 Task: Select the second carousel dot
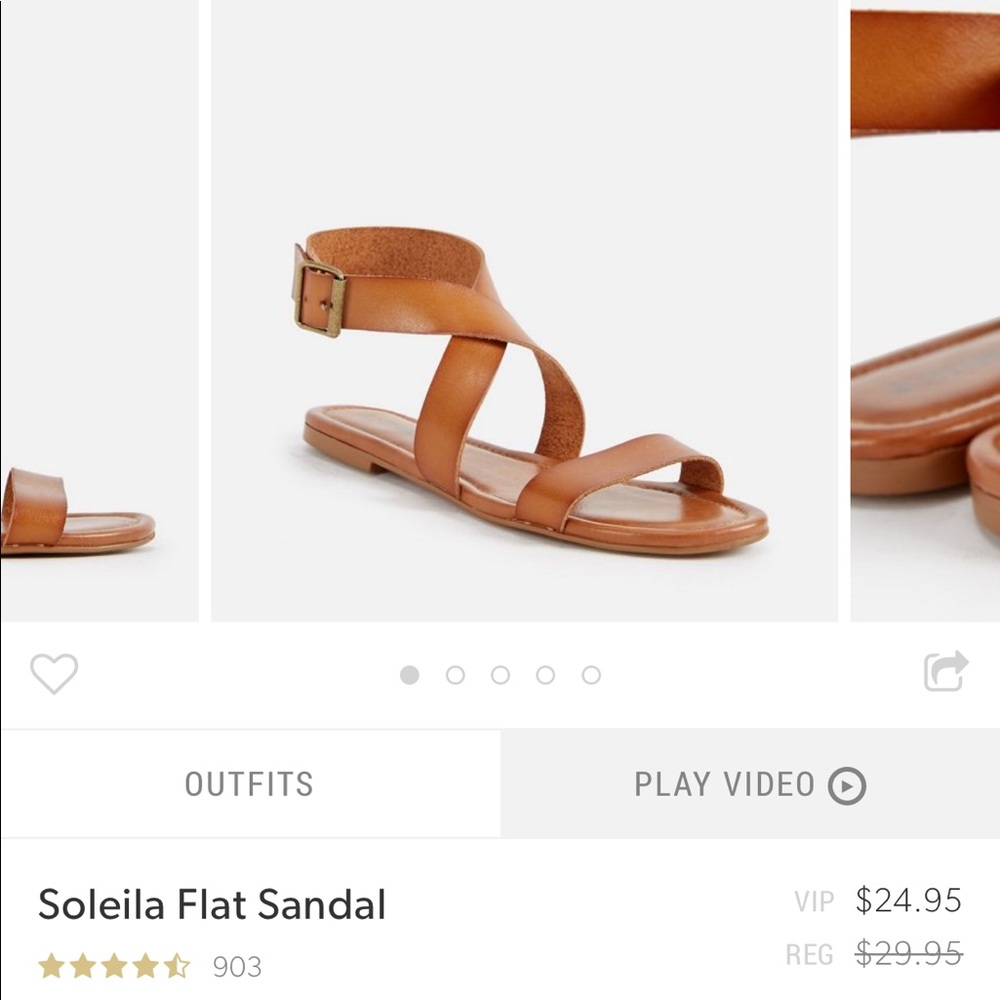point(455,675)
